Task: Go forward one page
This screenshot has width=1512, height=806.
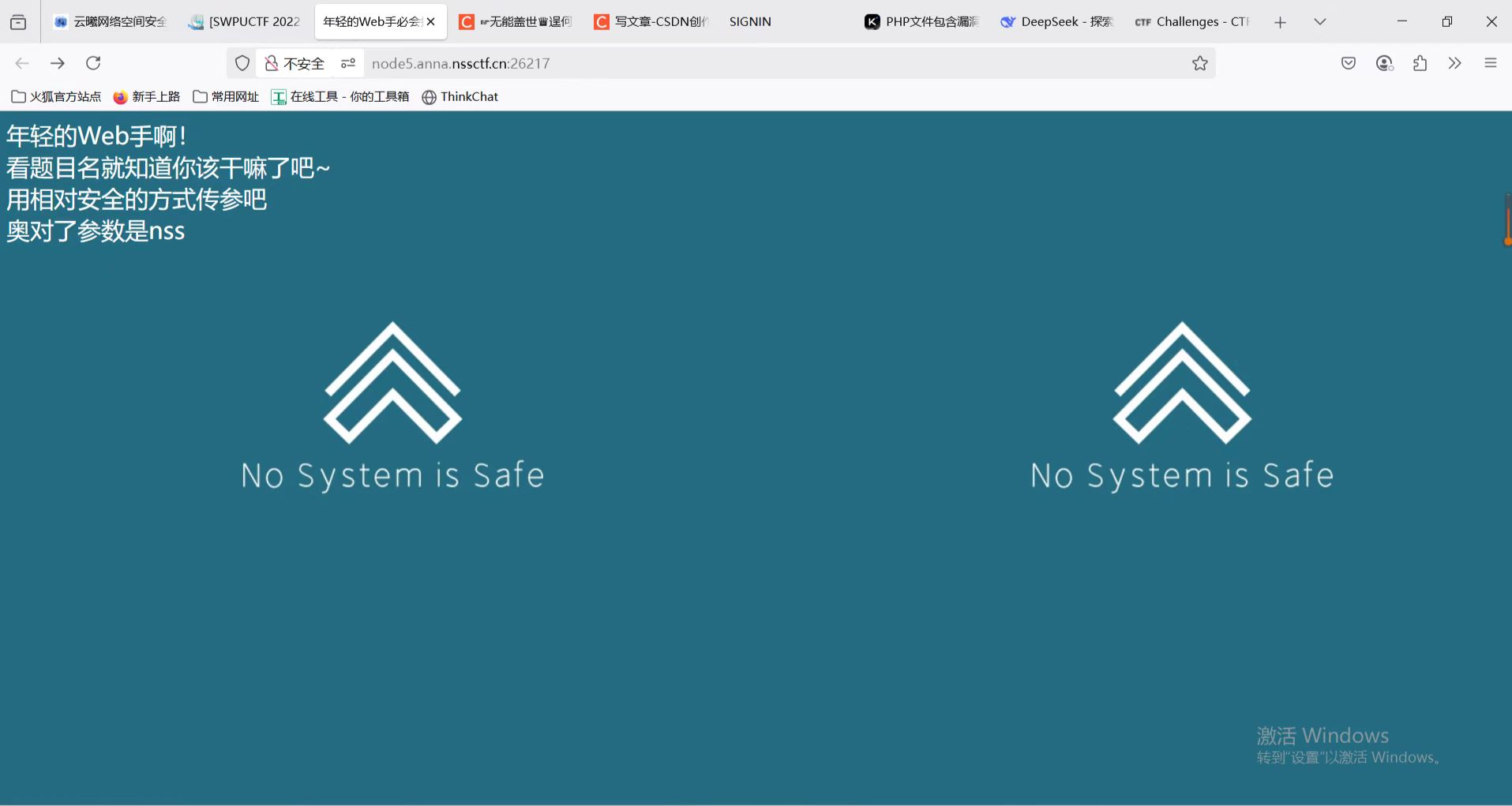Action: [58, 63]
